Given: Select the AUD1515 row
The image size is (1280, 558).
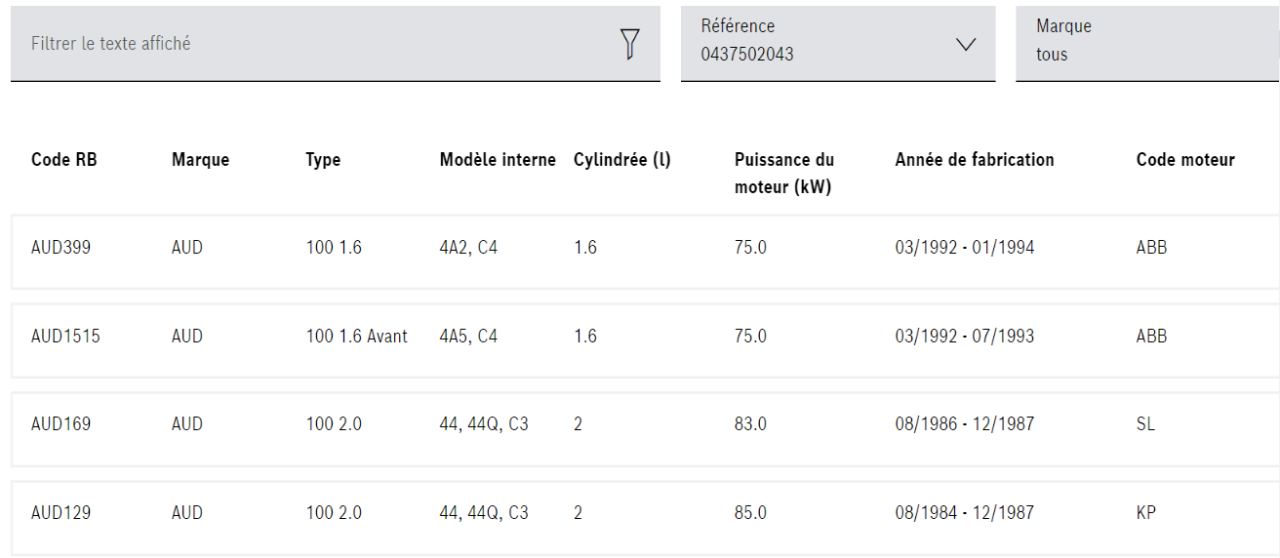Looking at the screenshot, I should pyautogui.click(x=65, y=336).
